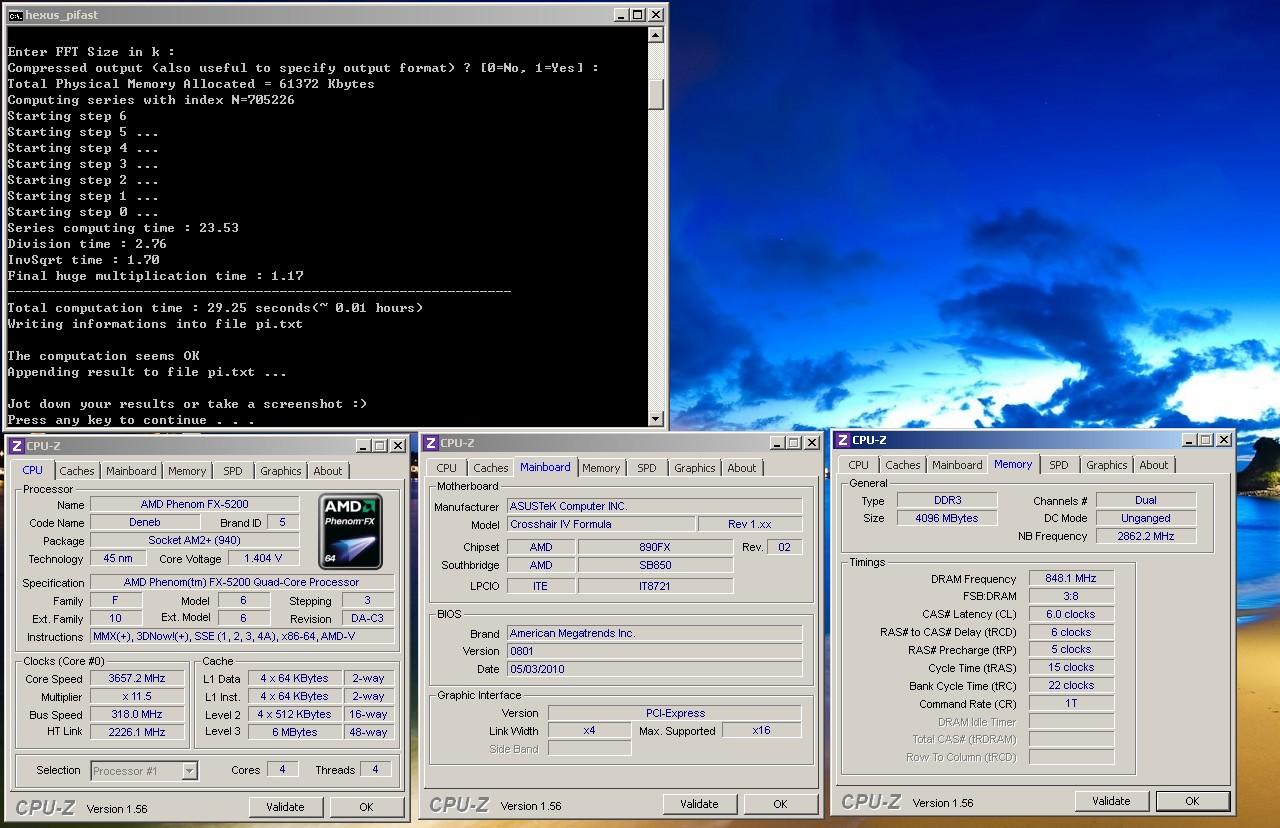
Task: Click Validate in the Memory window
Action: [1111, 801]
